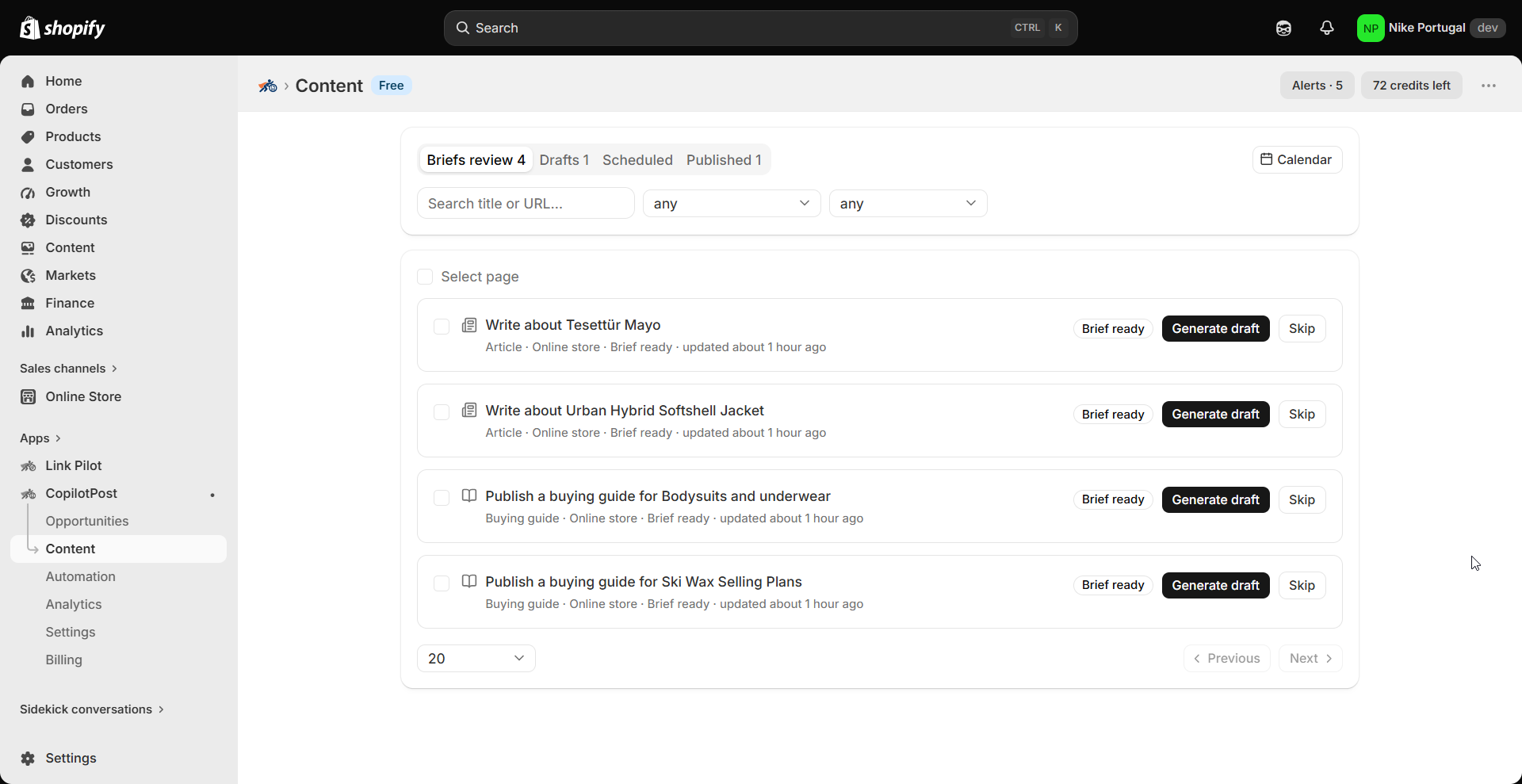
Task: Open the 20 per page dropdown
Action: pos(476,659)
